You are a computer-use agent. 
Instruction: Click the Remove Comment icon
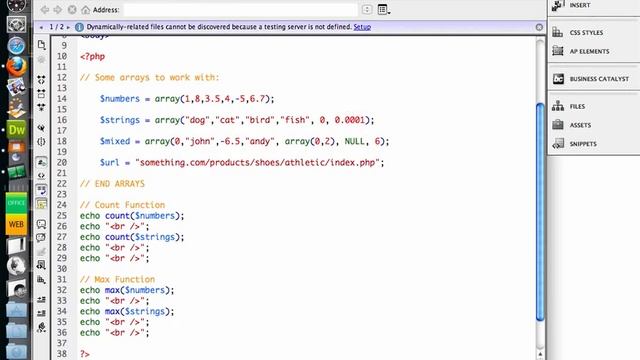pos(41,238)
